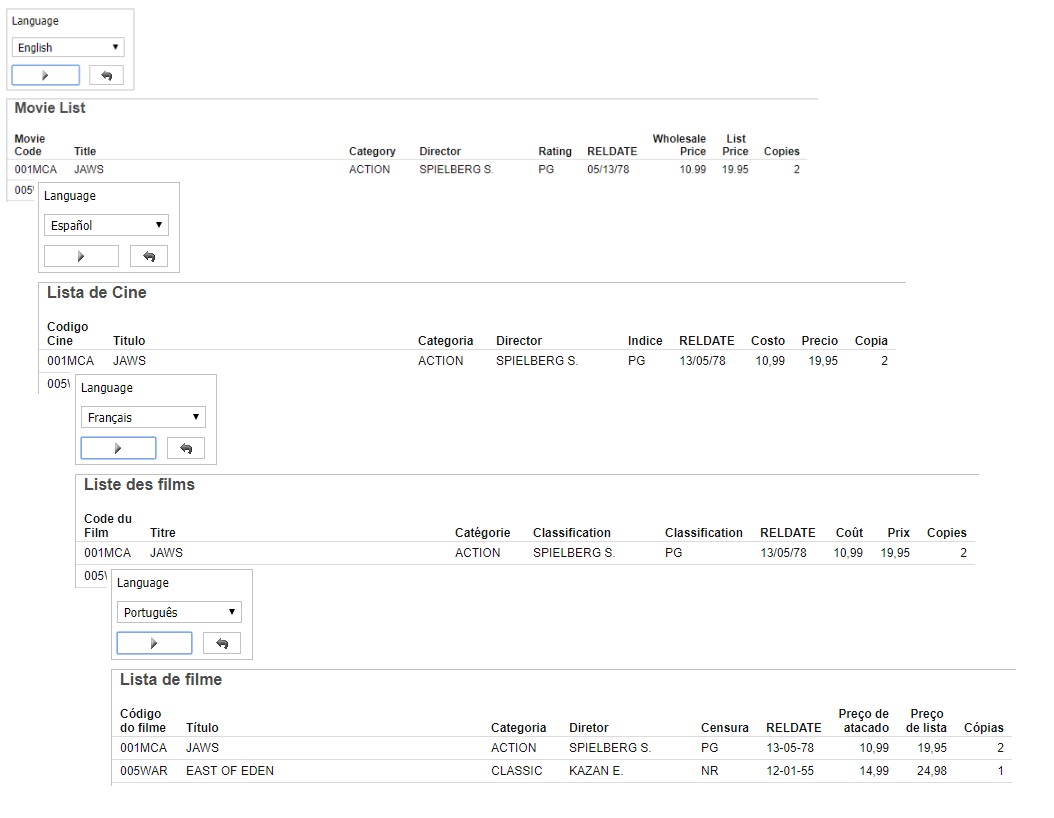This screenshot has width=1054, height=818.
Task: Click the Copies header in English report
Action: point(782,151)
